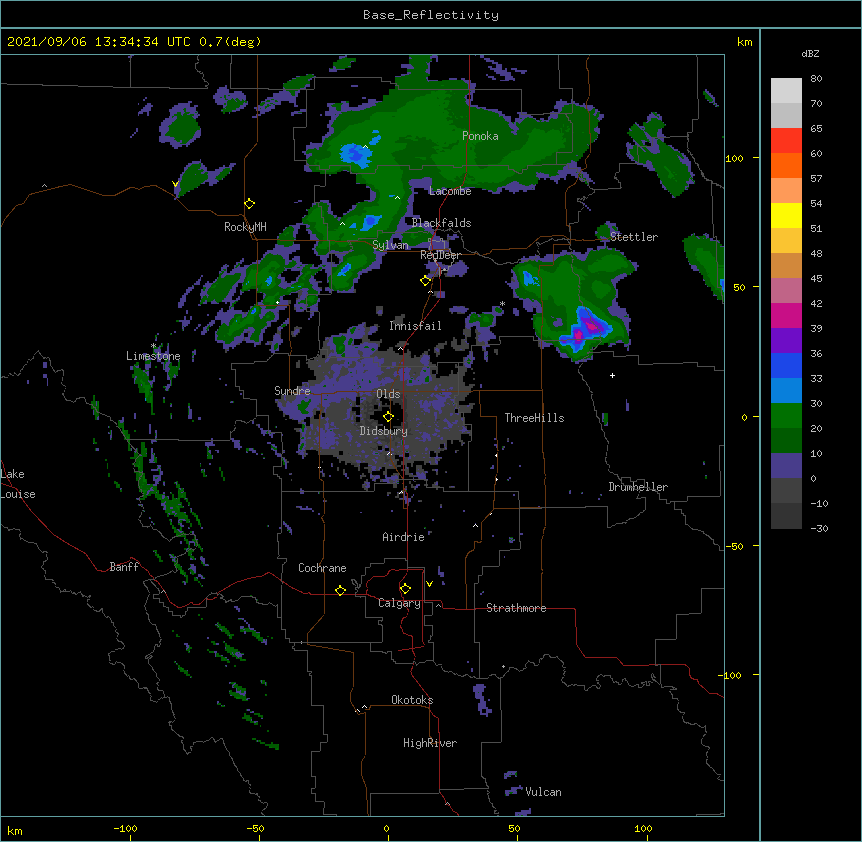The image size is (862, 842).
Task: Select the magenta swatch in the dBZ legend
Action: [x=786, y=315]
